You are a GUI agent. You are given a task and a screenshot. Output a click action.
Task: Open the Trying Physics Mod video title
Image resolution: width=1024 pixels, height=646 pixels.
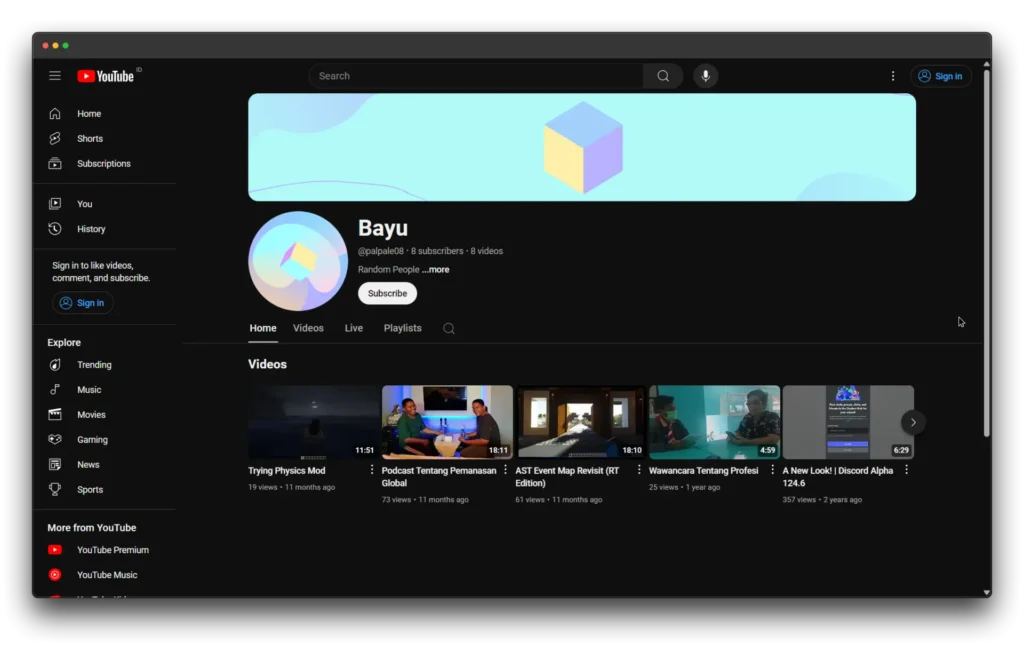tap(287, 470)
